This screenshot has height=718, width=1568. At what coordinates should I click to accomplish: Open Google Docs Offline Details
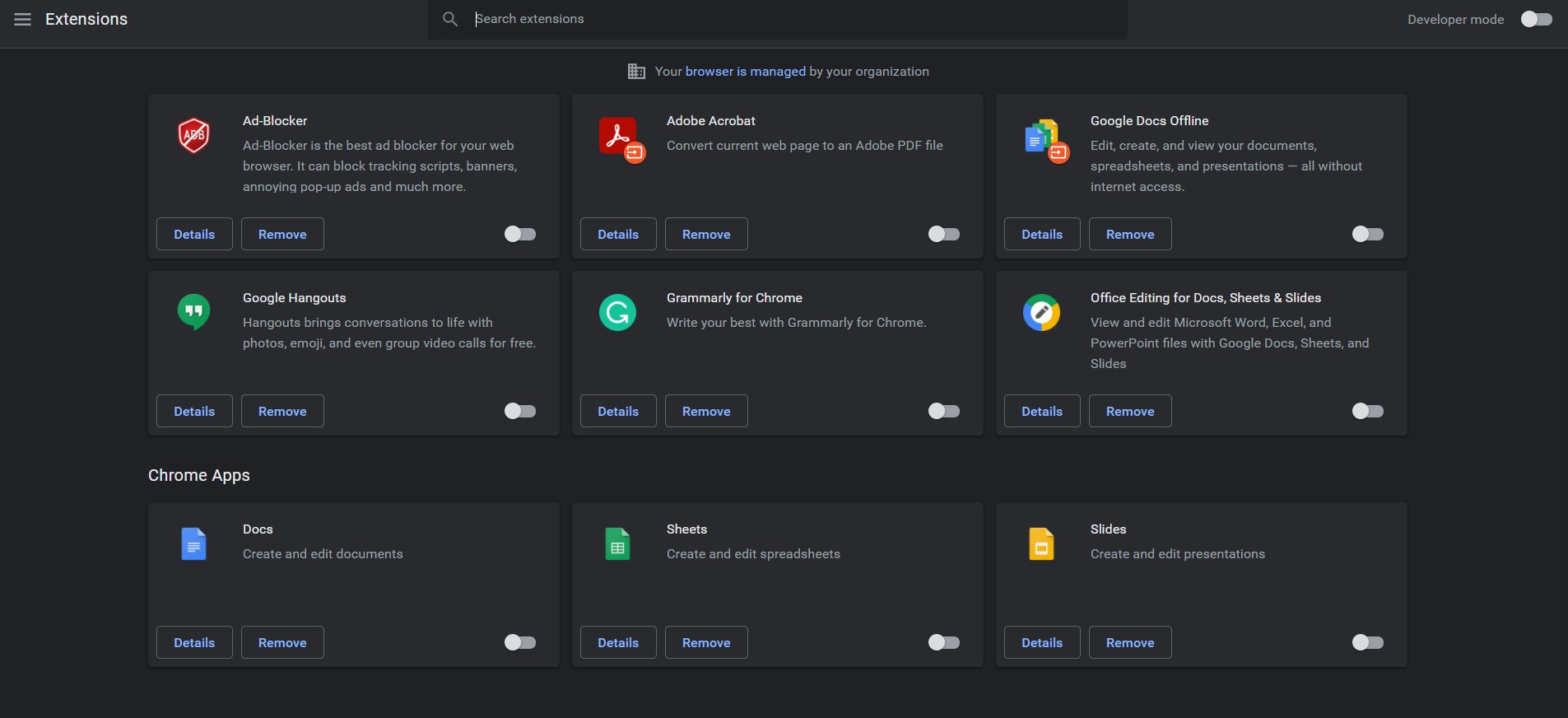(1042, 234)
